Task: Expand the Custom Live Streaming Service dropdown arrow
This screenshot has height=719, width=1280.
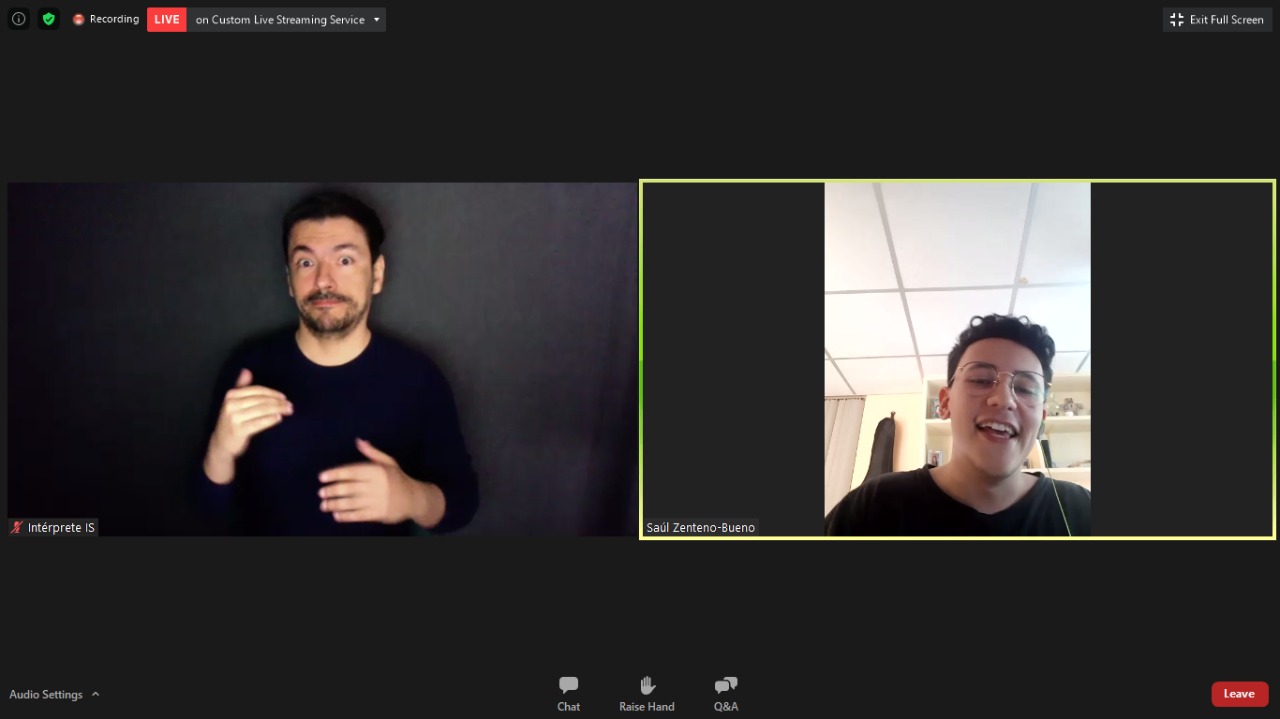Action: click(x=377, y=19)
